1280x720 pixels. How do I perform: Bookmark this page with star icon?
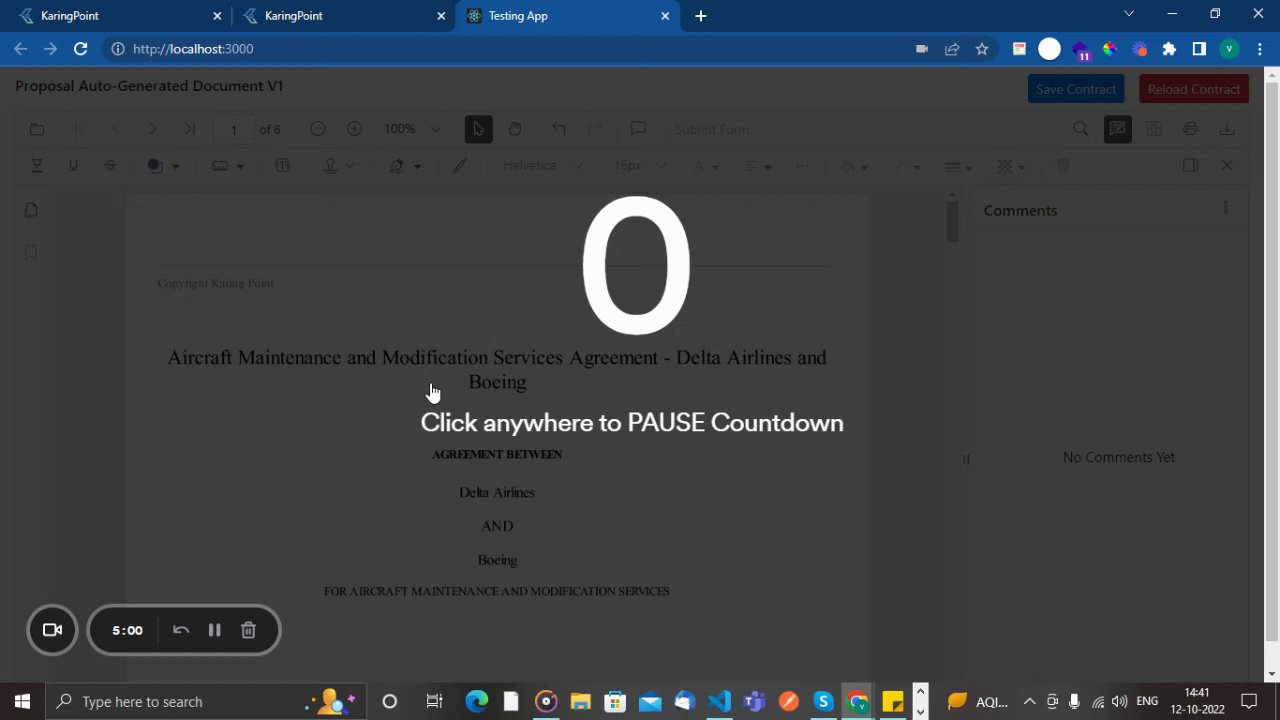point(982,48)
